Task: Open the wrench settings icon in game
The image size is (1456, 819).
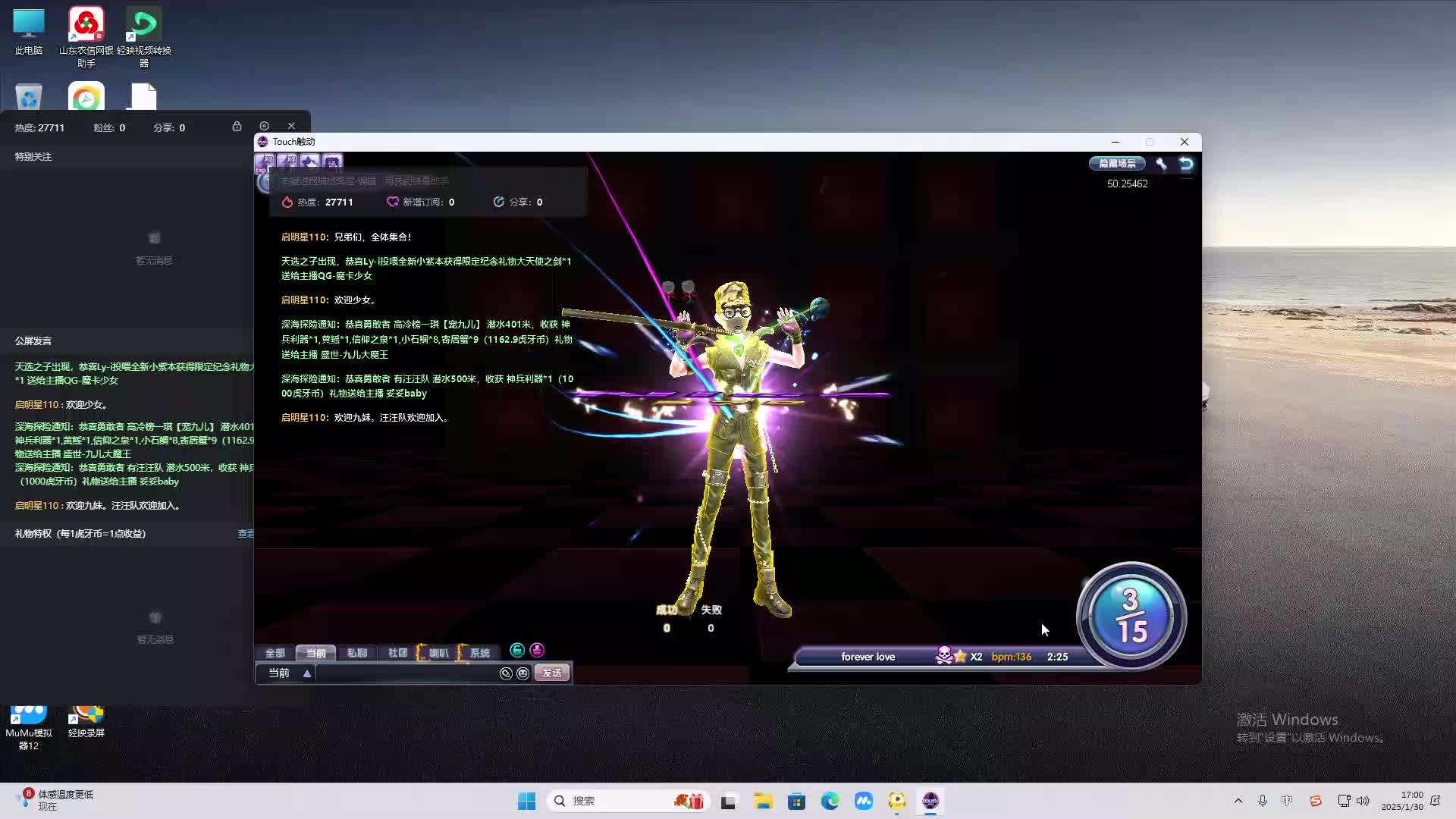Action: point(1161,164)
